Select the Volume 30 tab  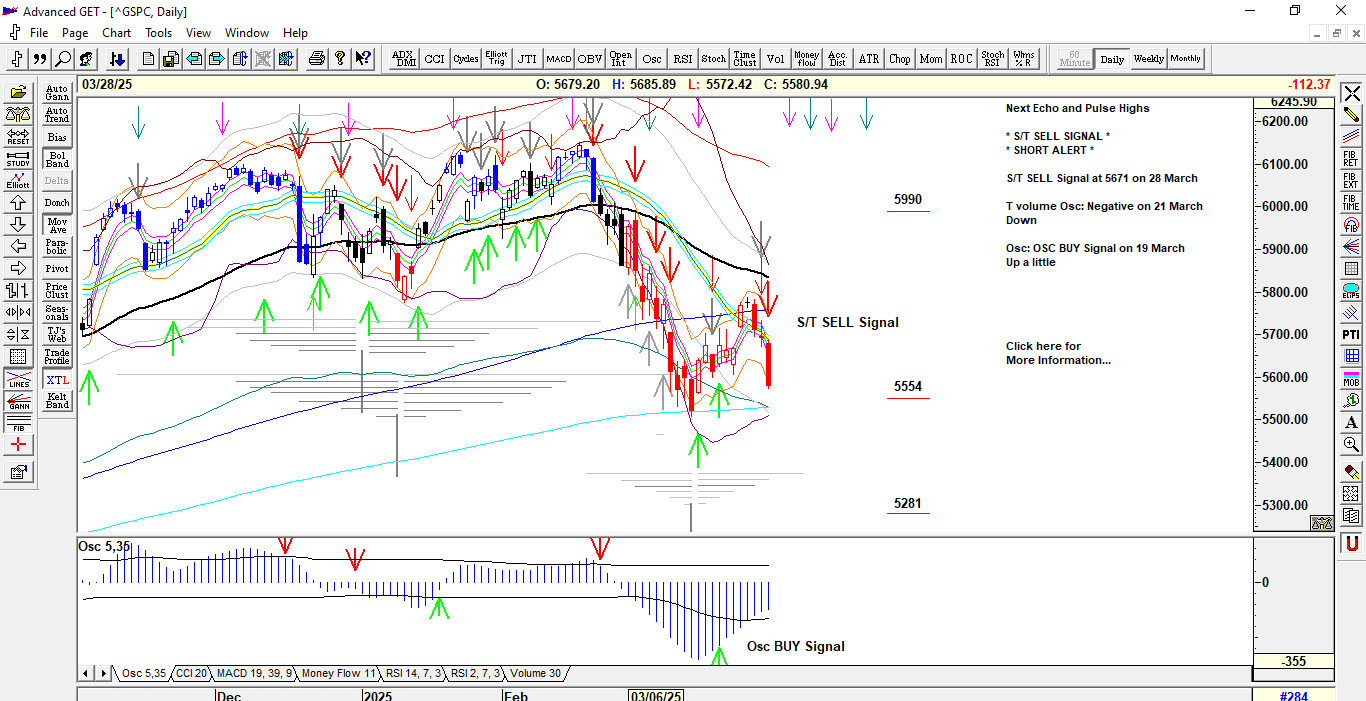coord(536,674)
